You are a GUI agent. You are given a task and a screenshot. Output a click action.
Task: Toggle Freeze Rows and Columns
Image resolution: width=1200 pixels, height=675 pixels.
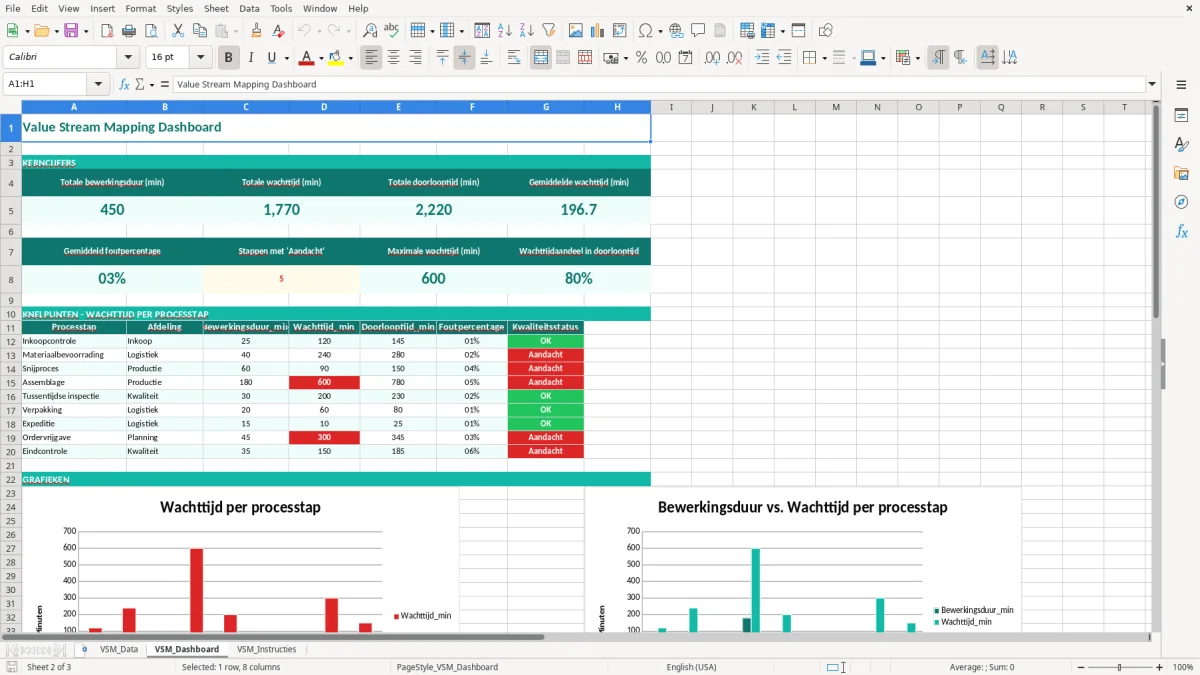click(768, 31)
